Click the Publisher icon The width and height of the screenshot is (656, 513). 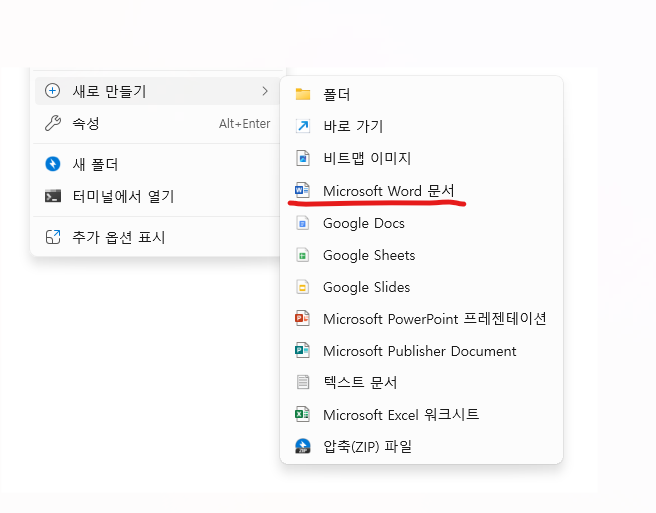pyautogui.click(x=302, y=350)
